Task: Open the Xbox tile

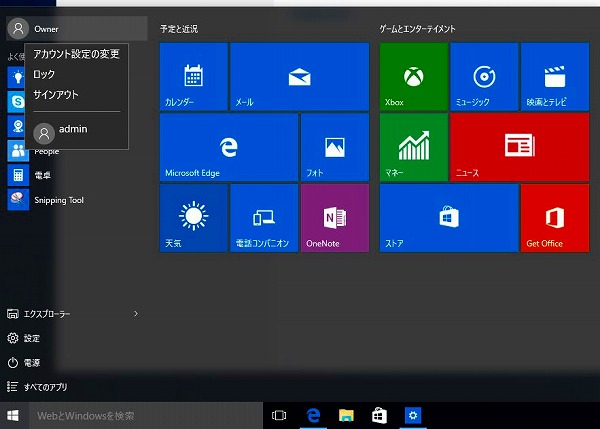Action: (x=414, y=77)
